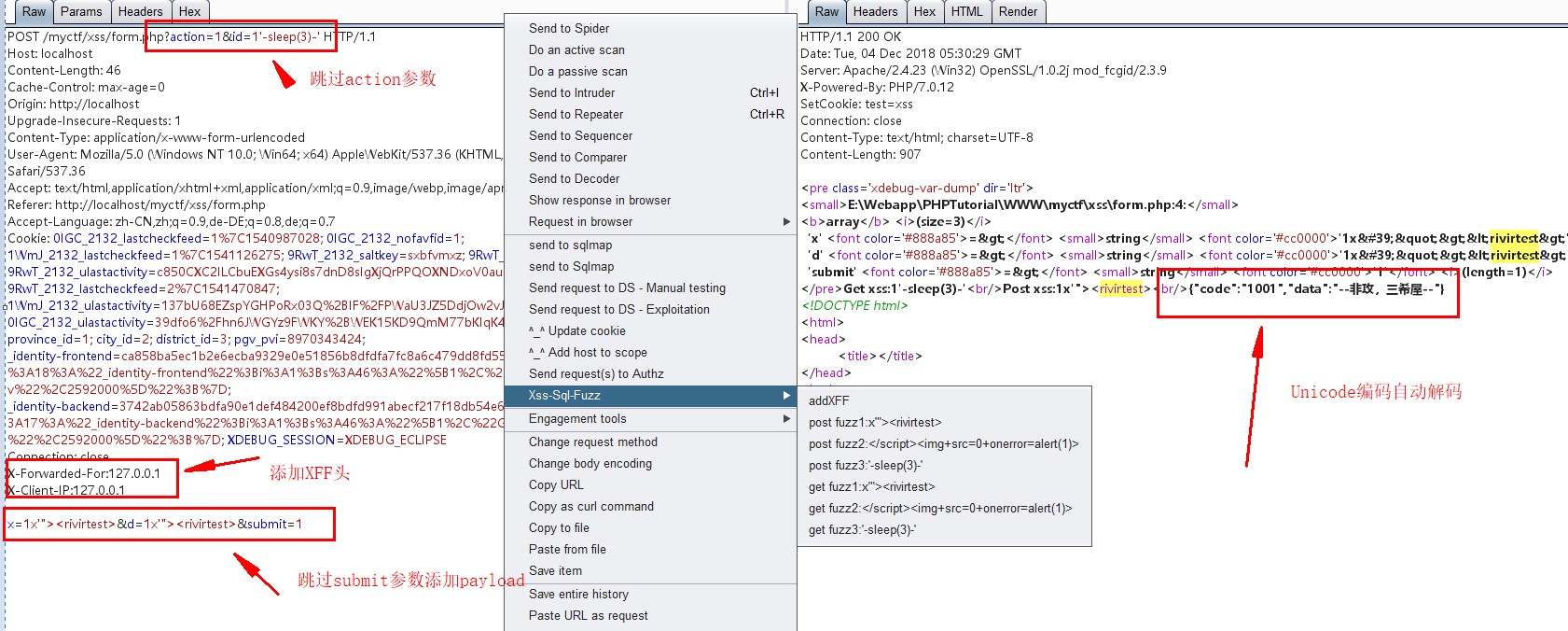Screen dimensions: 1568x631
Task: Open the request Params tab
Action: click(x=81, y=11)
